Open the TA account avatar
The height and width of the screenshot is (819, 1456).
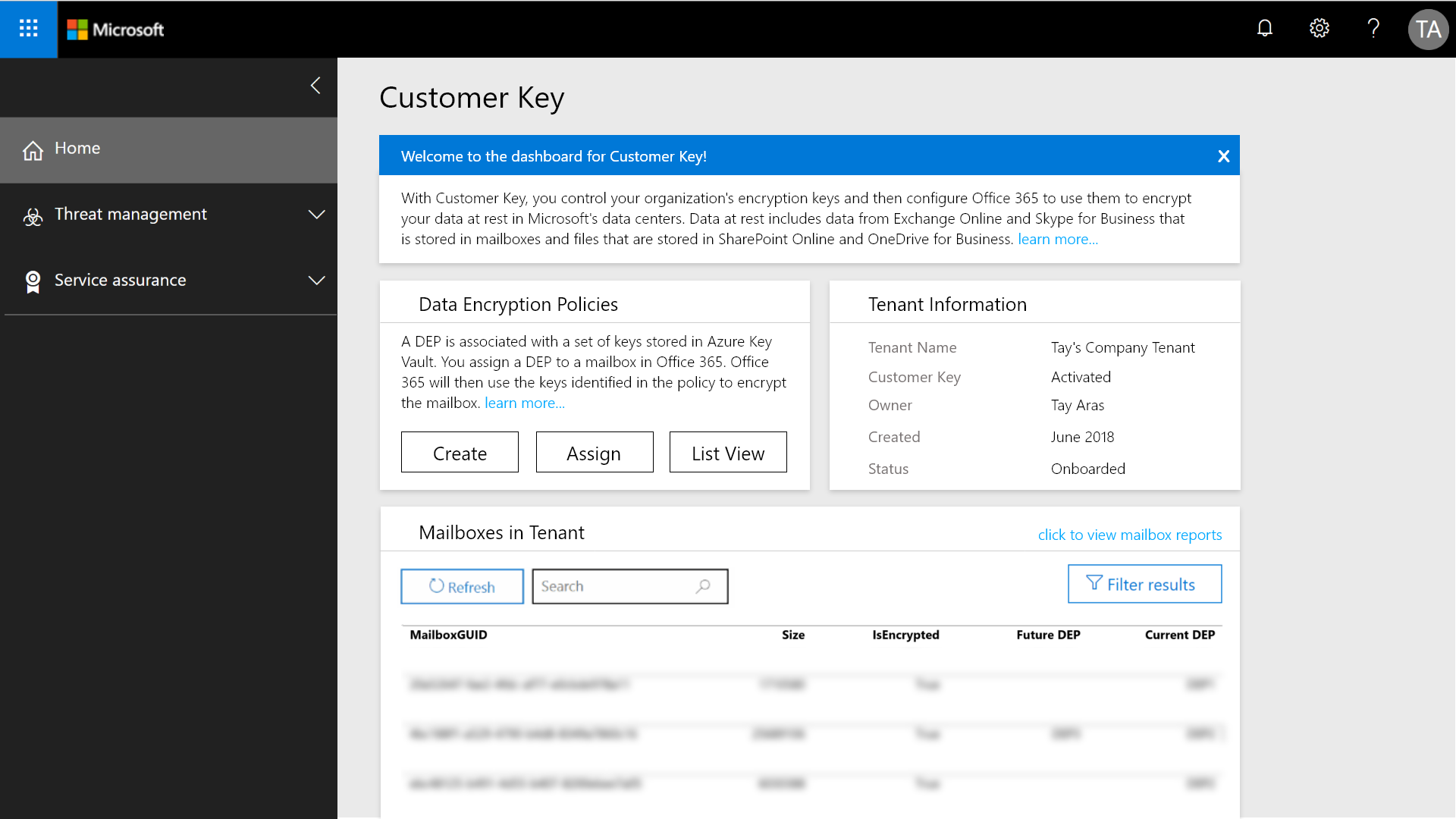(x=1429, y=30)
